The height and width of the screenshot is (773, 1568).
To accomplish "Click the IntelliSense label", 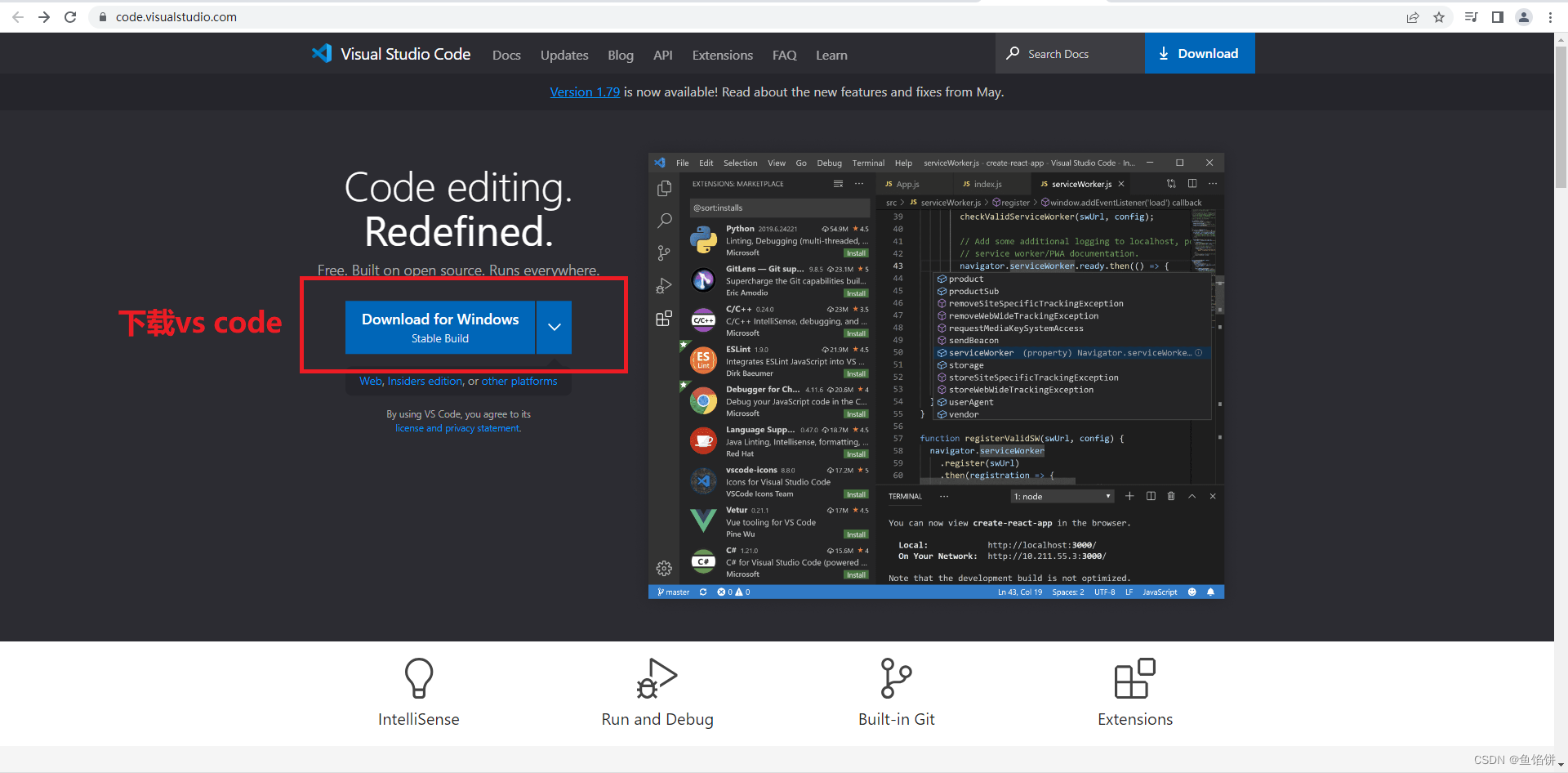I will tap(419, 719).
